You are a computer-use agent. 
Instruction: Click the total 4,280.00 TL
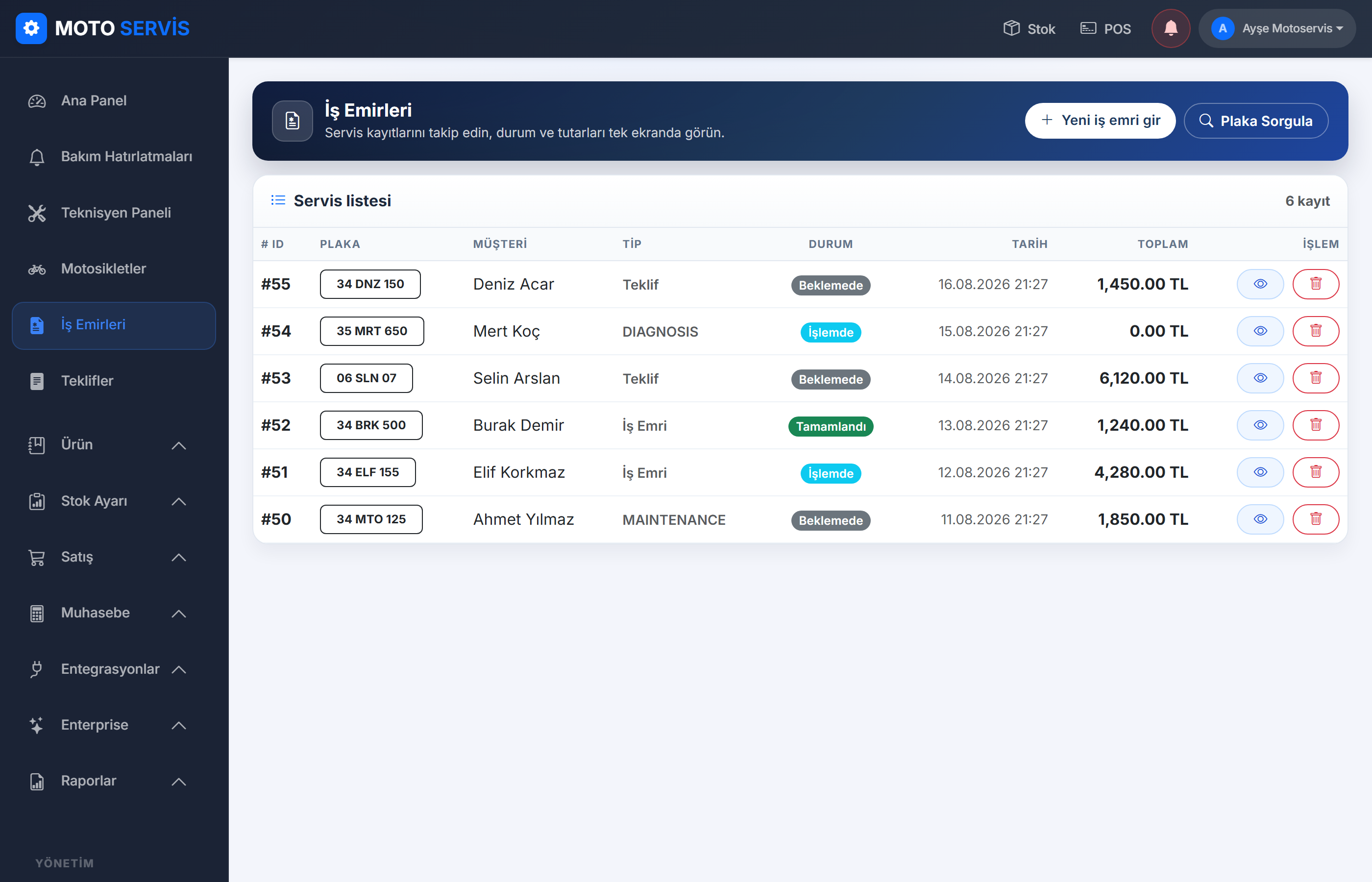pyautogui.click(x=1141, y=472)
